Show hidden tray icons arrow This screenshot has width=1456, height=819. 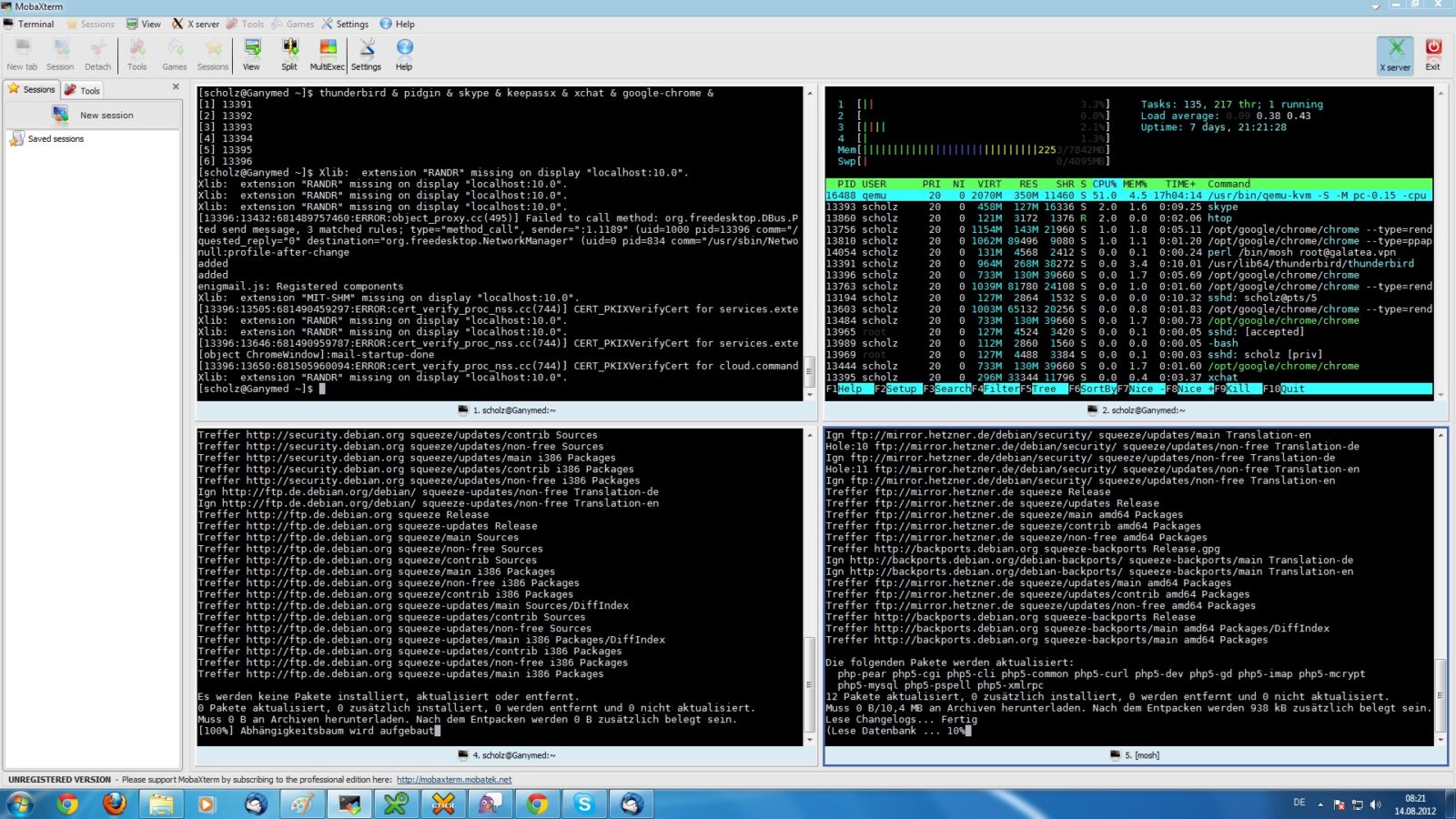coord(1320,804)
